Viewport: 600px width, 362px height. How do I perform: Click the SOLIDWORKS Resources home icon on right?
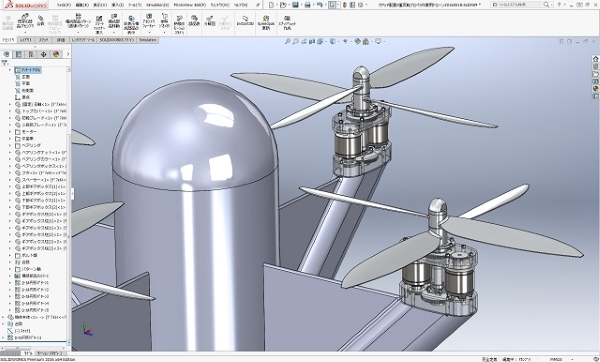click(x=595, y=59)
